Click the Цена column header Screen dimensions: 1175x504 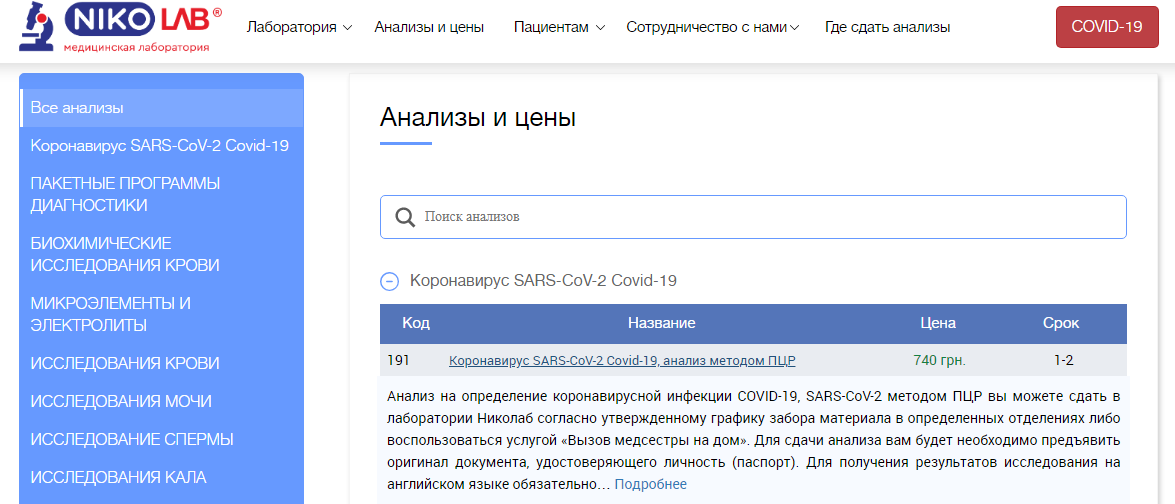[938, 324]
